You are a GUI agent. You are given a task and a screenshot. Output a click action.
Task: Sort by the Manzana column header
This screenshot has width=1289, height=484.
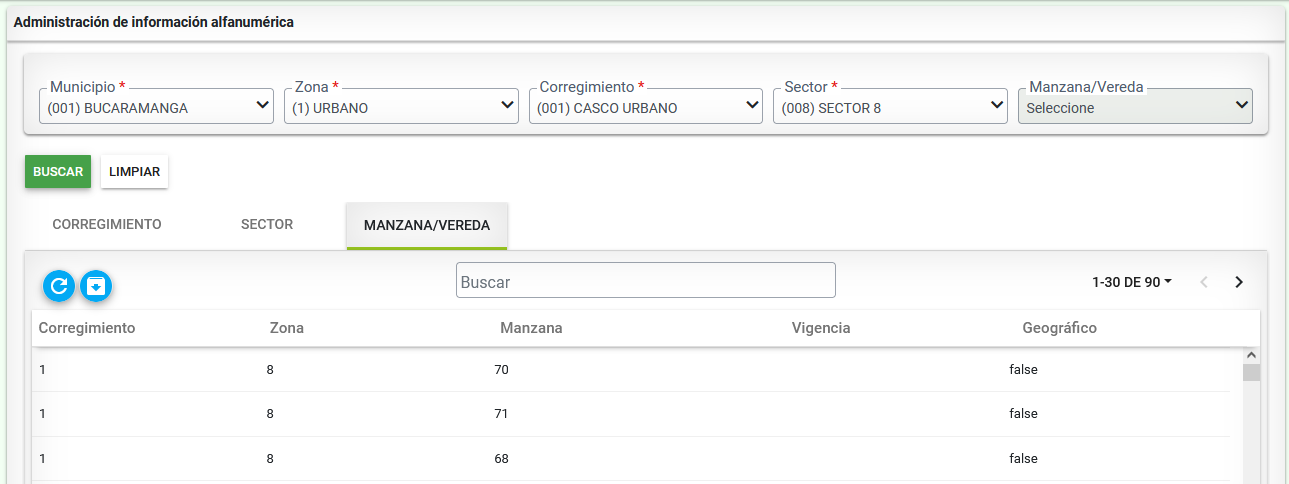coord(531,328)
